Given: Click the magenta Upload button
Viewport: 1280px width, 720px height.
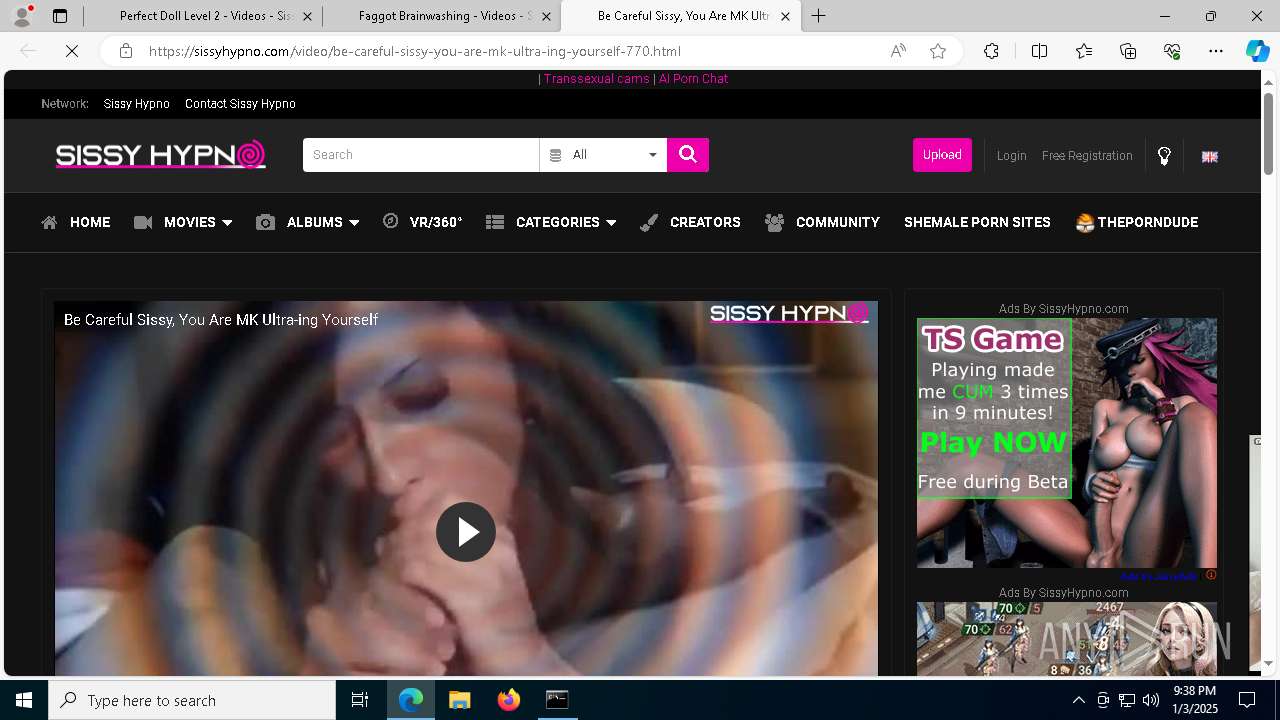Looking at the screenshot, I should pyautogui.click(x=942, y=155).
